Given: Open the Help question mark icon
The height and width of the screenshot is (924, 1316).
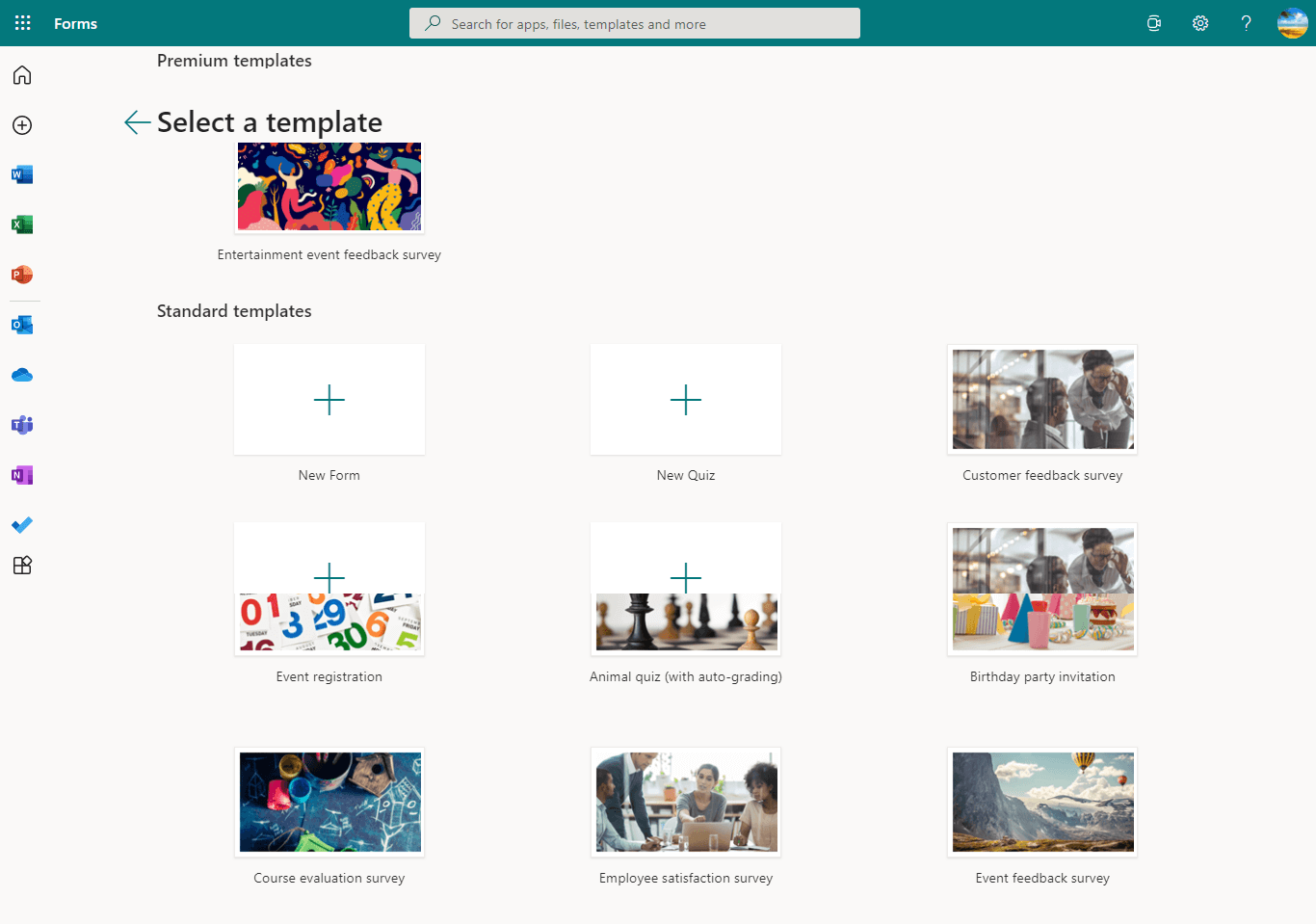Looking at the screenshot, I should coord(1247,23).
